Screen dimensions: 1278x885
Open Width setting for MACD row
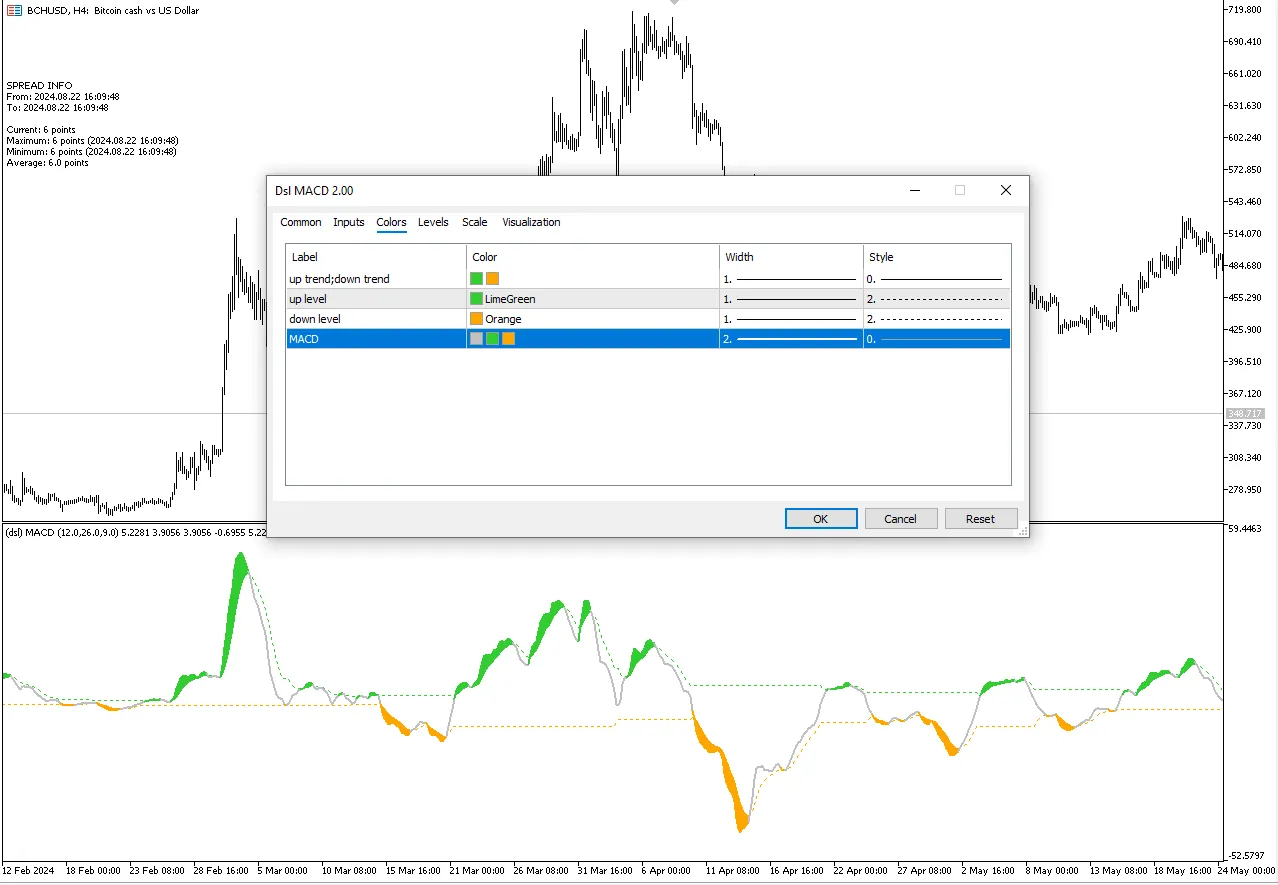[x=790, y=339]
